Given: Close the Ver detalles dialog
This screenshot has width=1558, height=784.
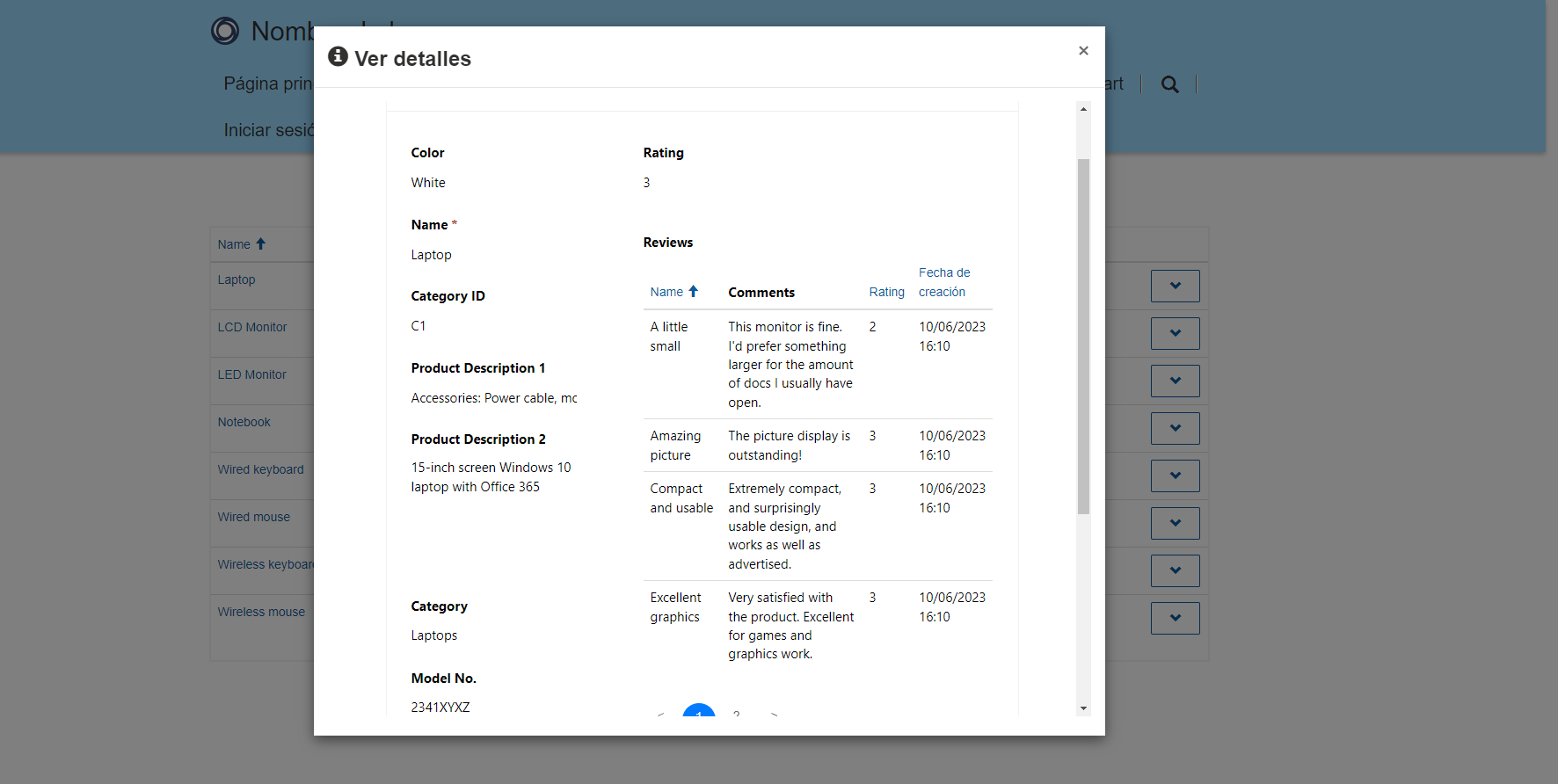Looking at the screenshot, I should pos(1083,51).
